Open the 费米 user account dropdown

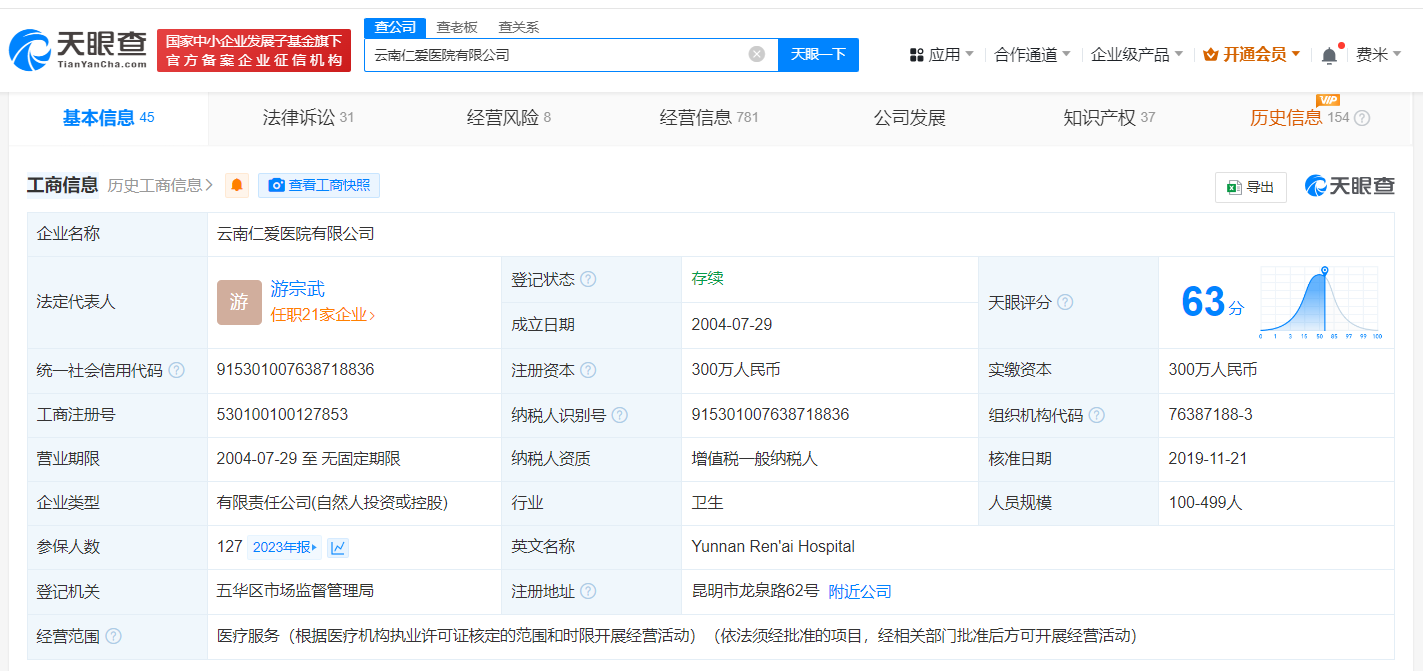1379,54
